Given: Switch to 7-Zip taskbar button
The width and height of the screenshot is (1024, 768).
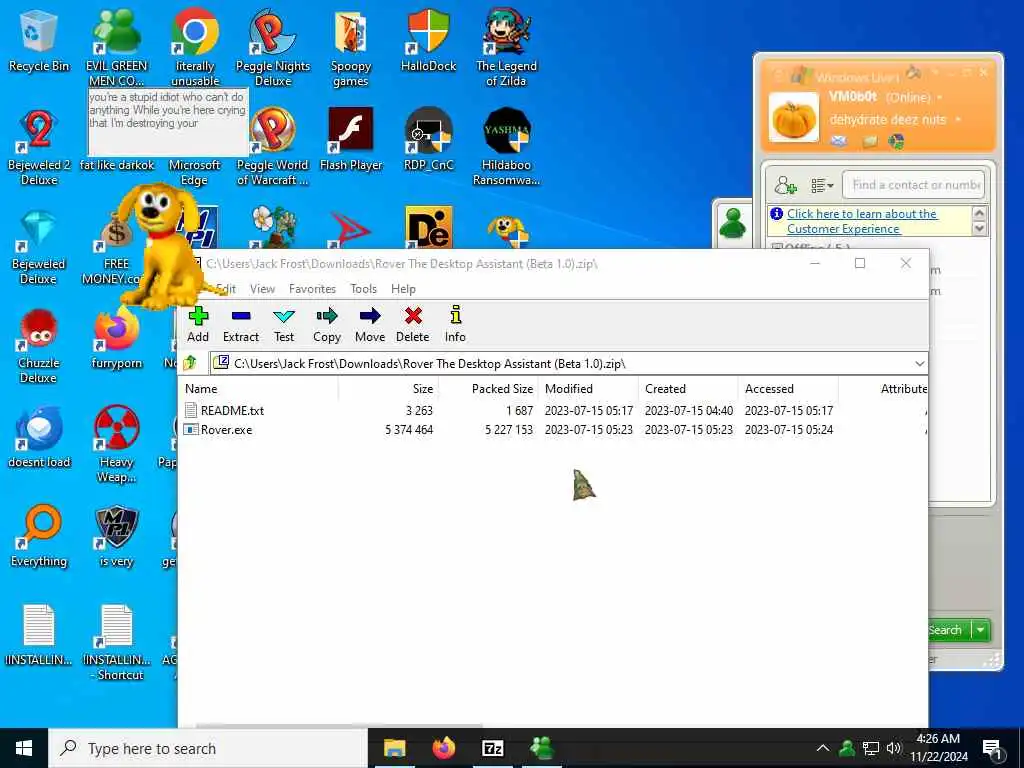Looking at the screenshot, I should tap(492, 748).
